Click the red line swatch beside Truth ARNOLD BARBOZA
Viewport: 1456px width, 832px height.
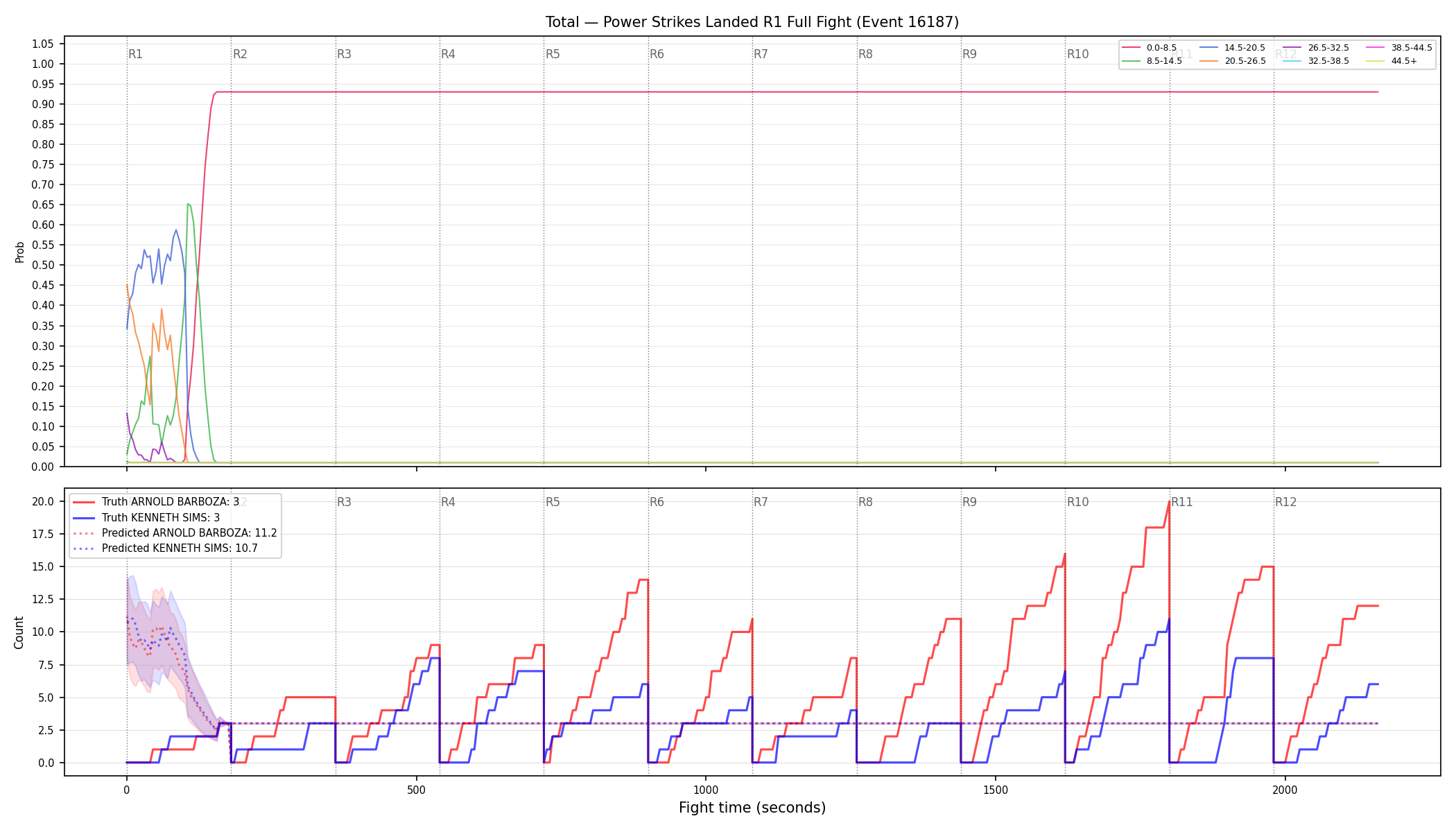(85, 502)
